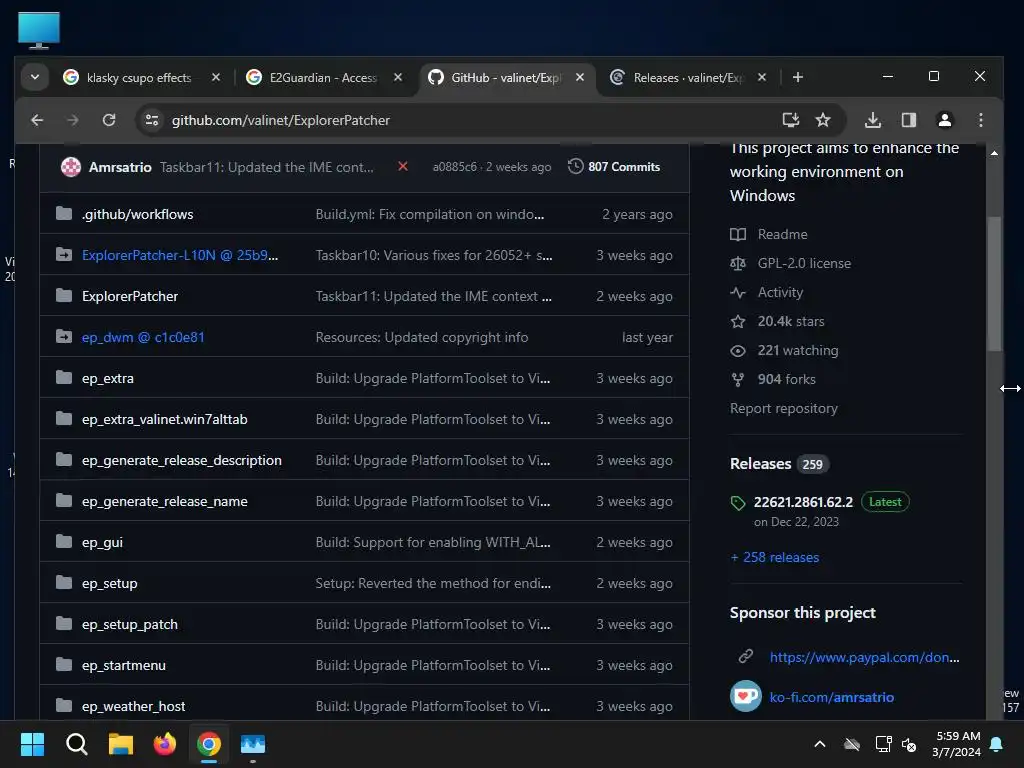Open the ep_setup_patch folder

130,624
